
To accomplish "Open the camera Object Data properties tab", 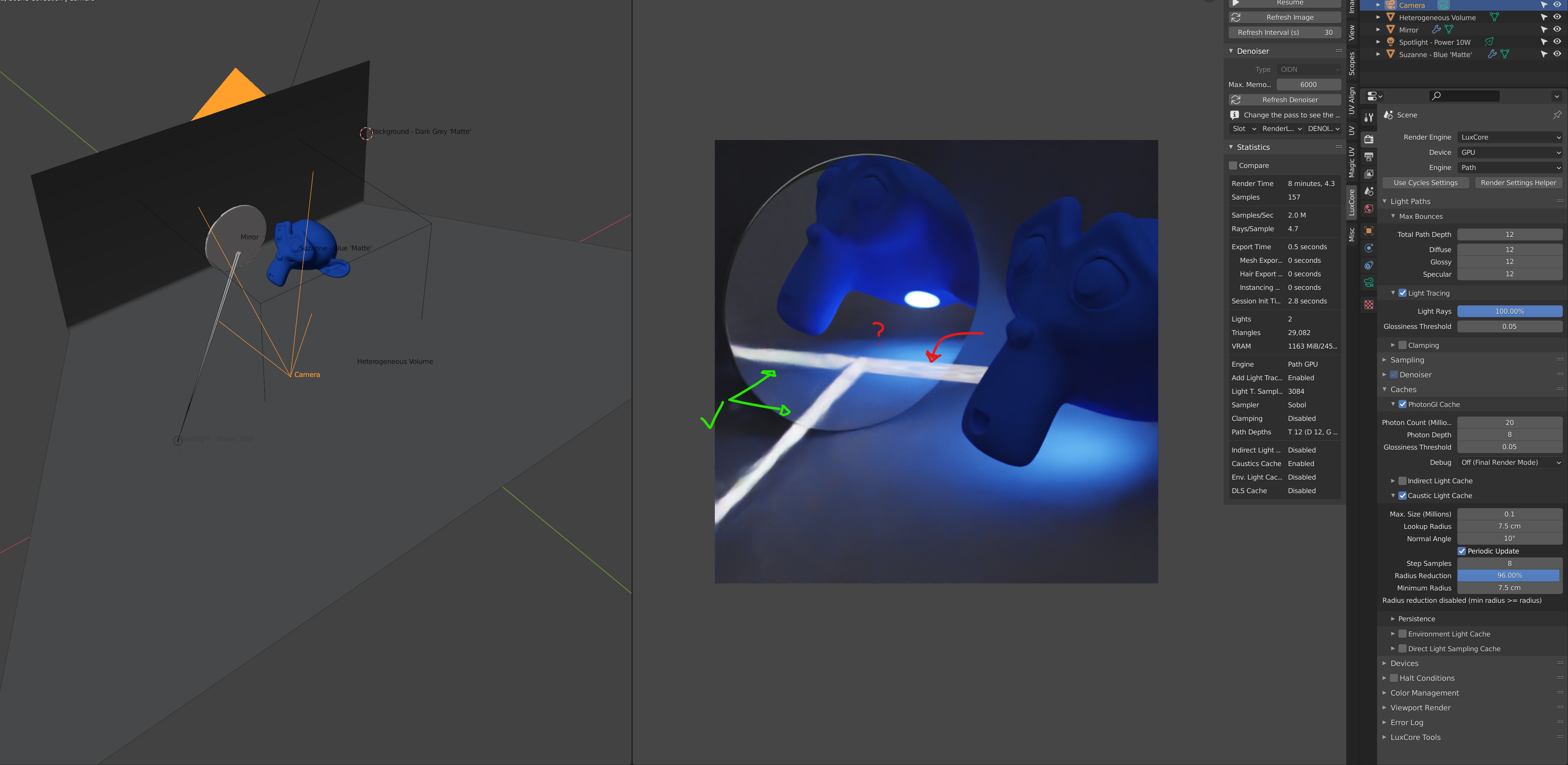I will (1368, 283).
